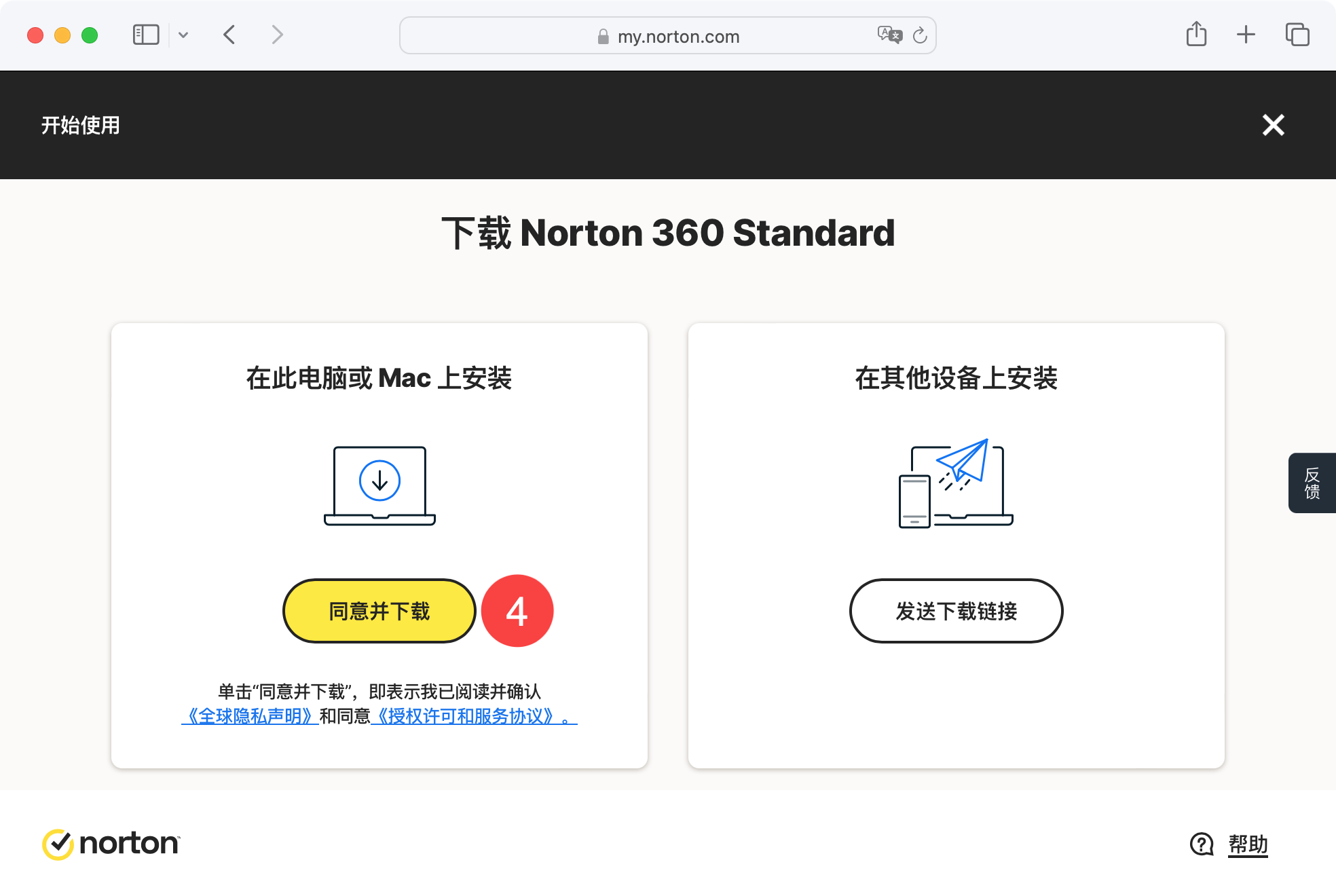Go back to previous page
Image resolution: width=1336 pixels, height=896 pixels.
(x=229, y=35)
